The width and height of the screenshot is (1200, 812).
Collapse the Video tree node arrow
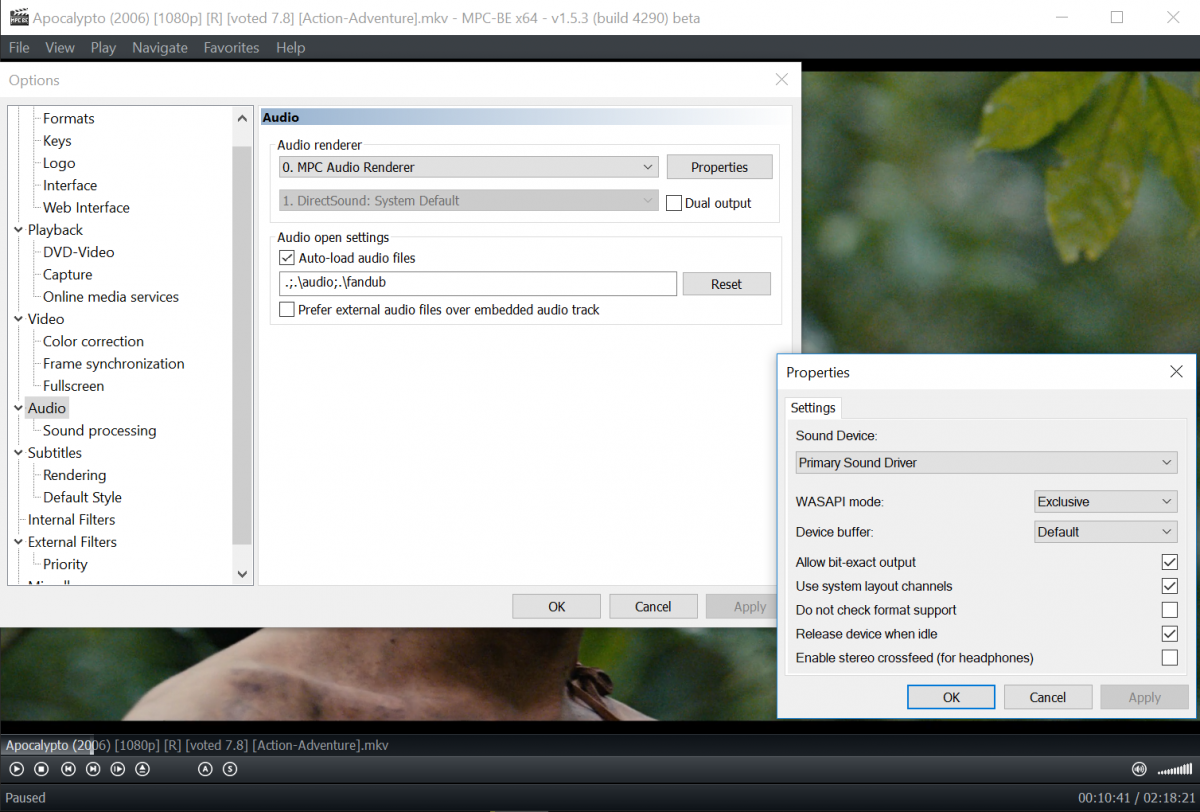(18, 319)
